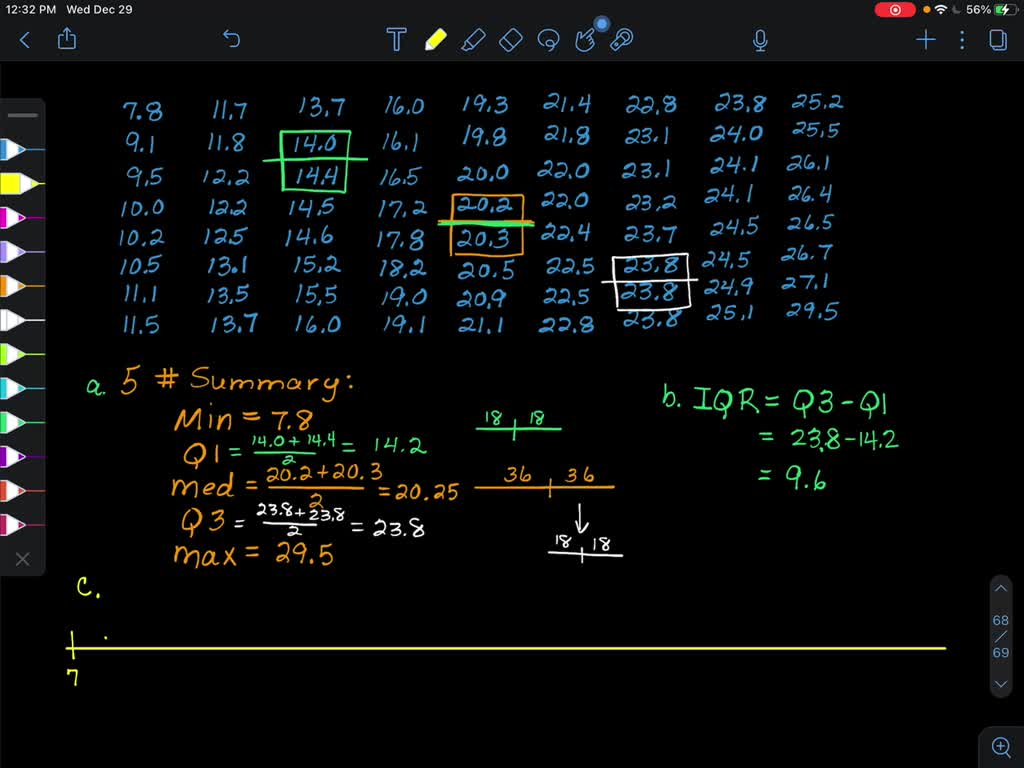
Task: Open the Pointer laser tool
Action: point(625,40)
